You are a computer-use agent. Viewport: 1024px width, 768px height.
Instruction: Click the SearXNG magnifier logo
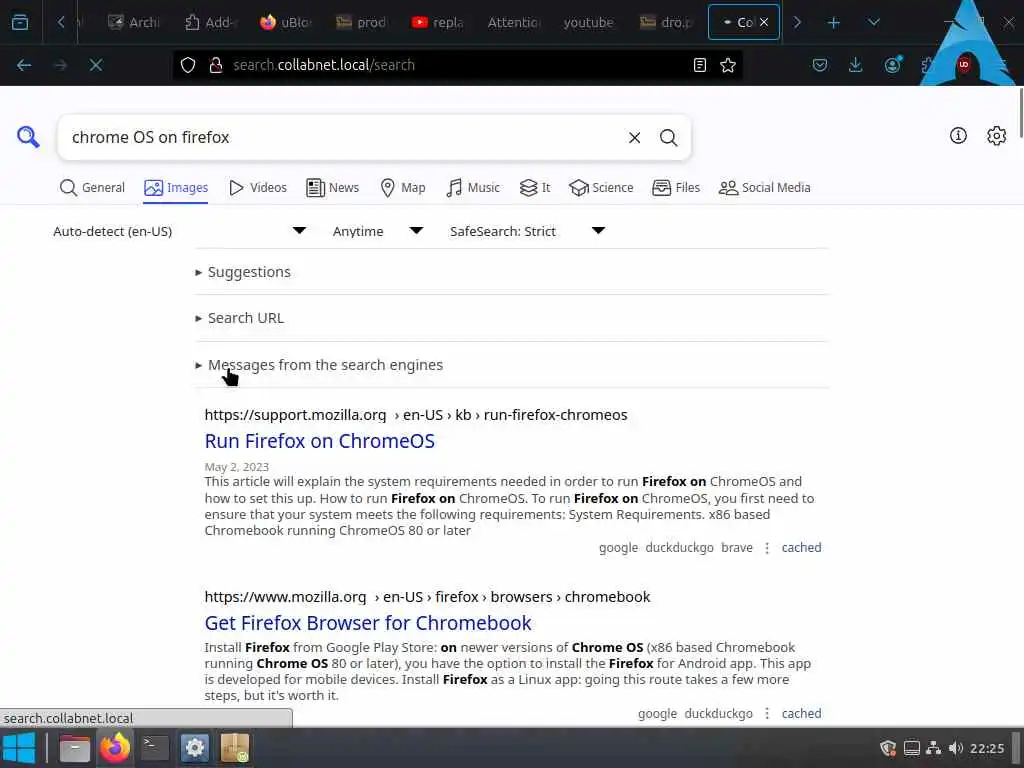tap(28, 137)
